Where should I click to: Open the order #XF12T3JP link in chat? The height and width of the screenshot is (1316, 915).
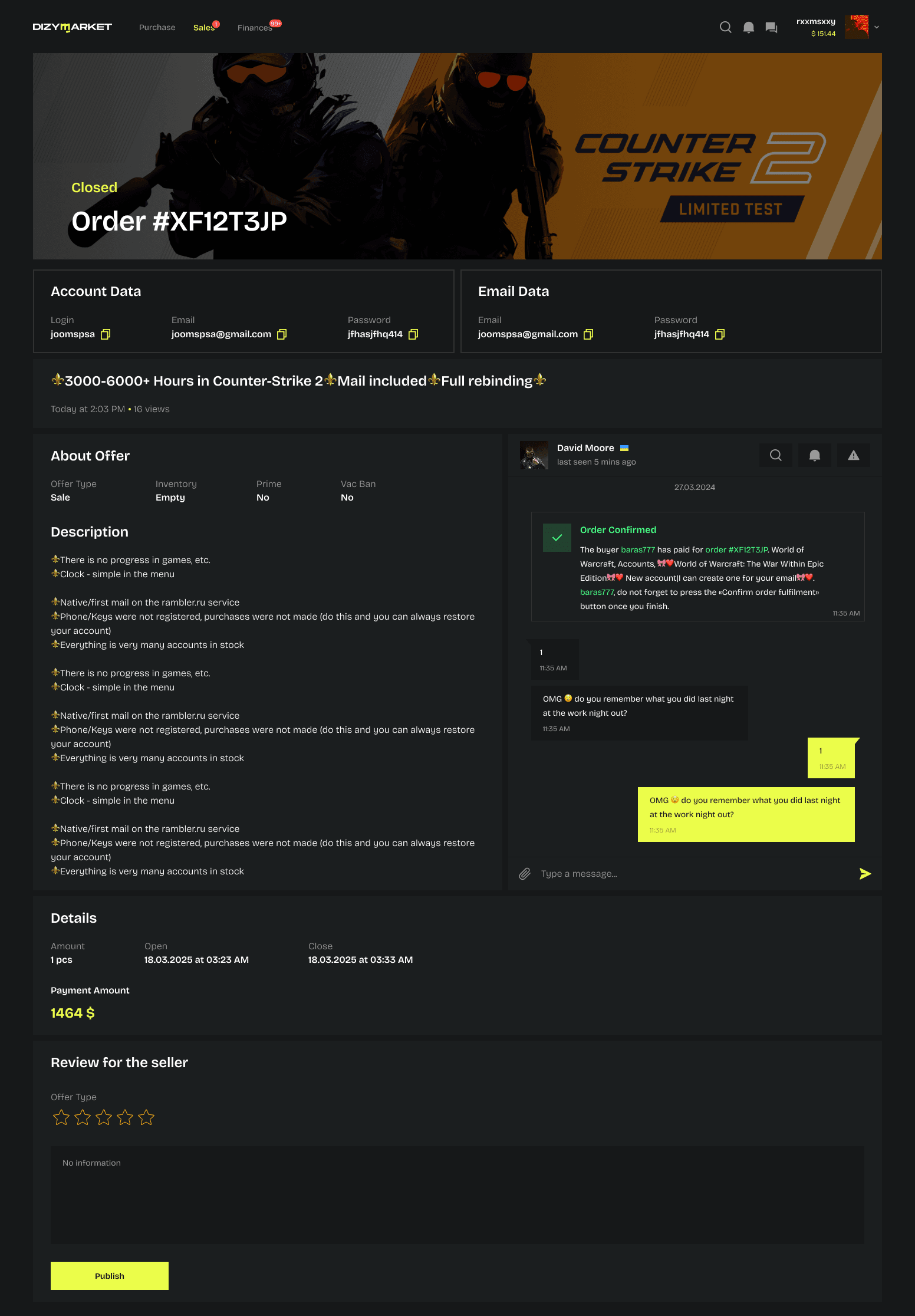[736, 550]
